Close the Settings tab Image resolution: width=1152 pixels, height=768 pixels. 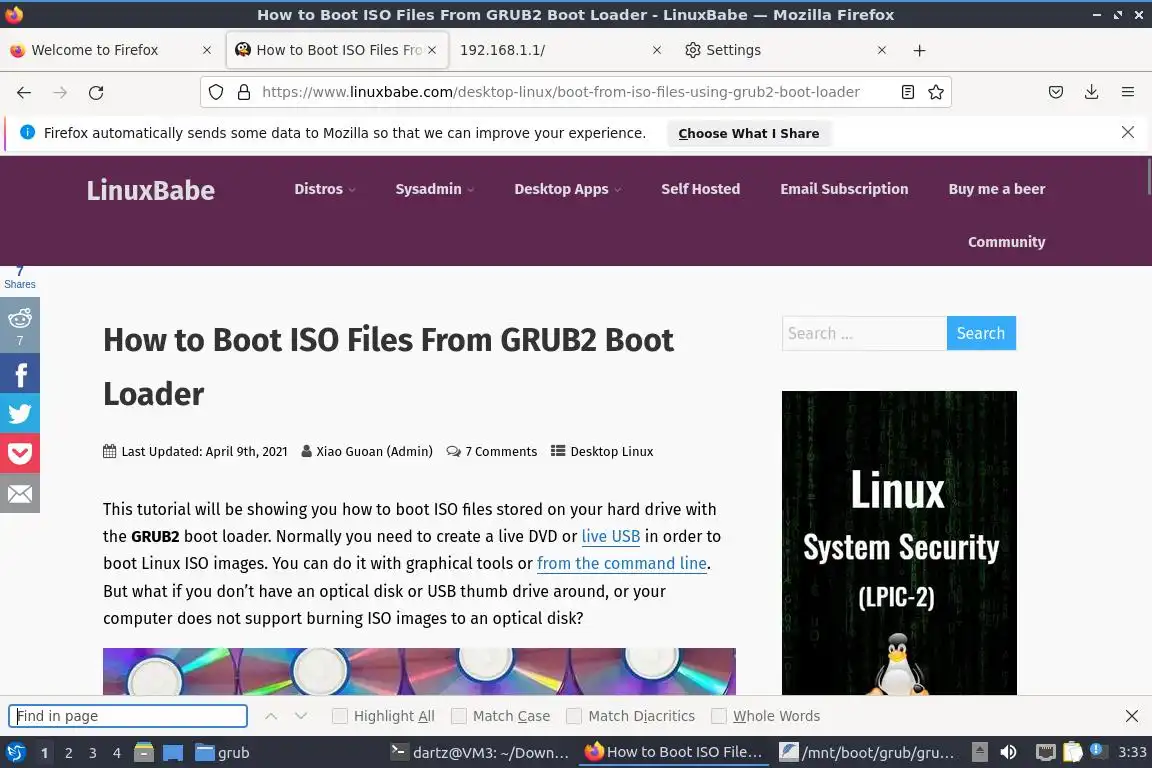(x=882, y=50)
